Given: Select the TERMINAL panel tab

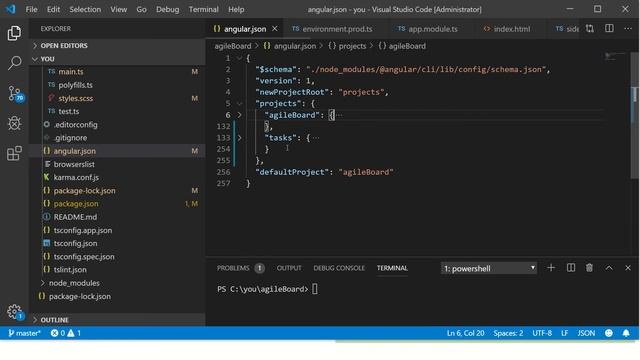Looking at the screenshot, I should tap(392, 268).
